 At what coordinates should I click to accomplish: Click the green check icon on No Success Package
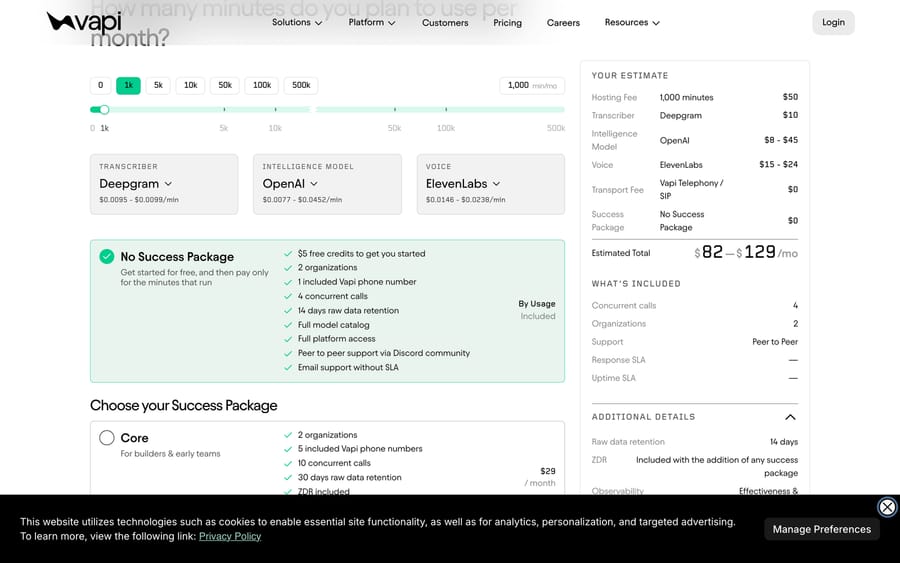pos(107,257)
